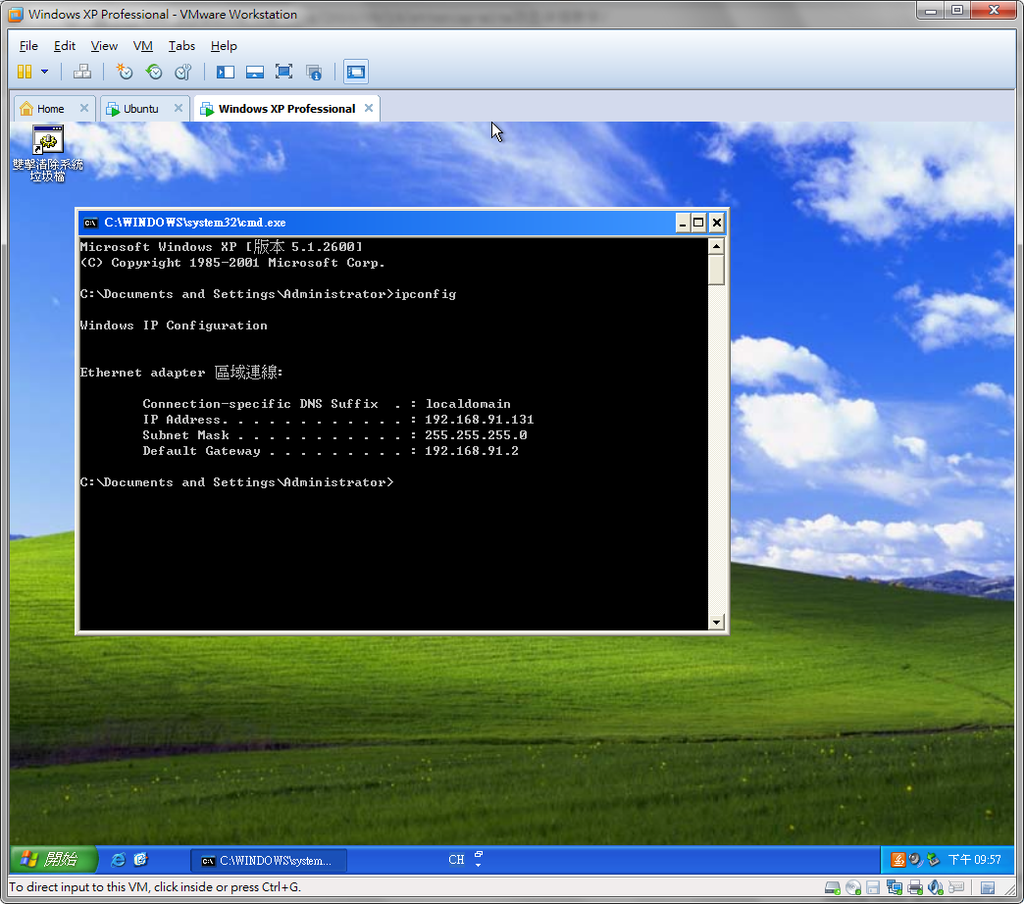Click the CH language bar indicator
This screenshot has width=1024, height=904.
(456, 860)
